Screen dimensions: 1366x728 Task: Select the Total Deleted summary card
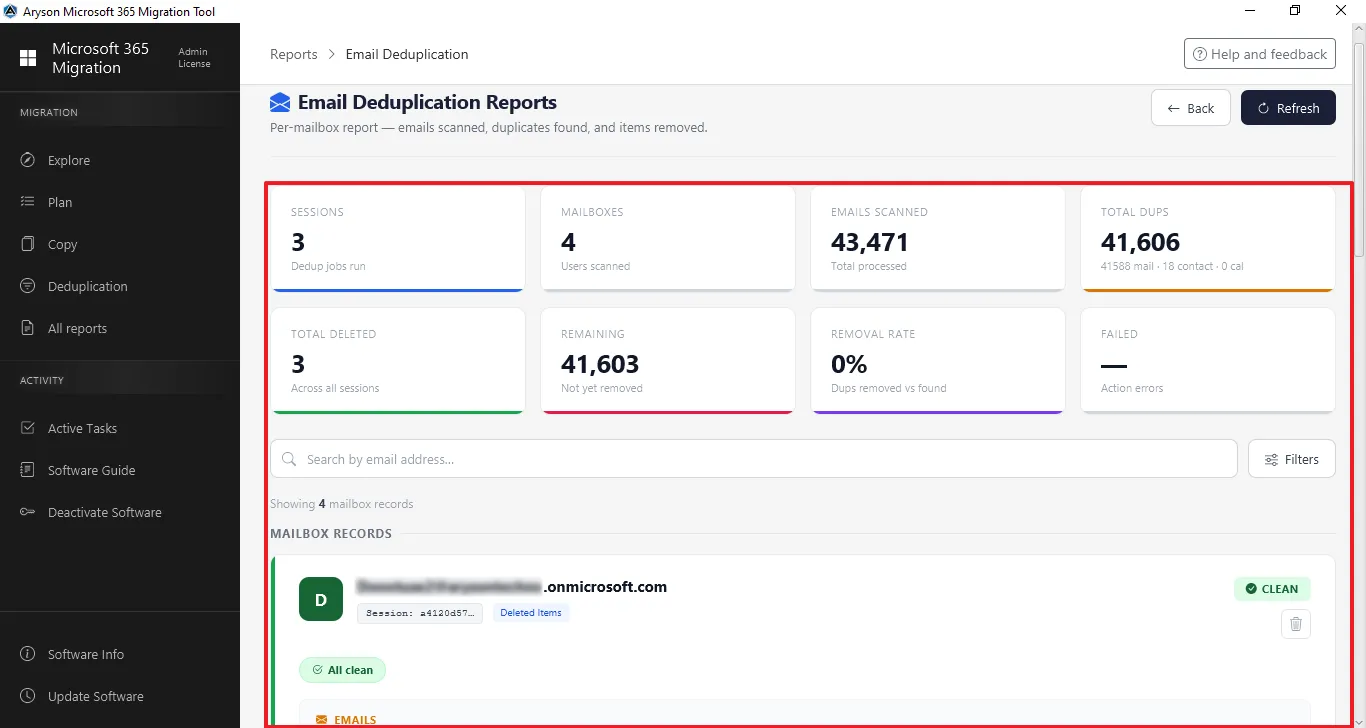click(x=398, y=361)
